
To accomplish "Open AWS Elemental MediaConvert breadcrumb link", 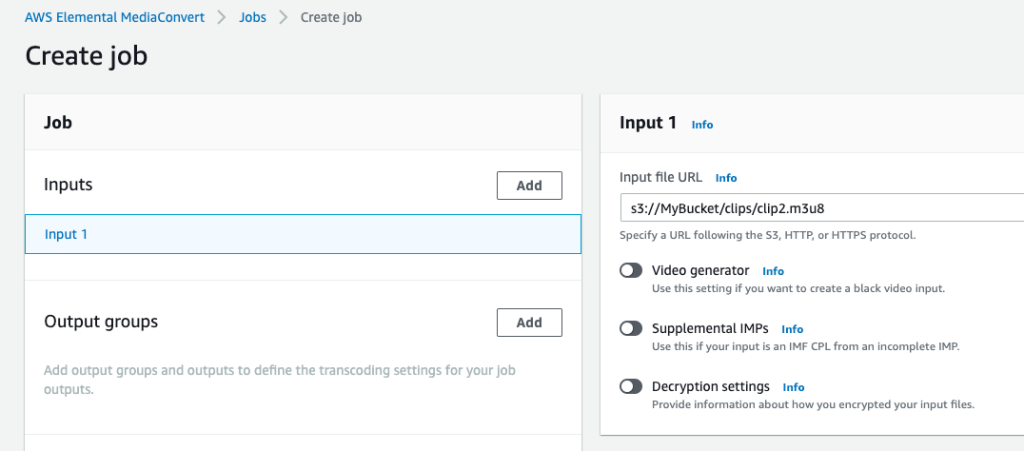I will (114, 18).
